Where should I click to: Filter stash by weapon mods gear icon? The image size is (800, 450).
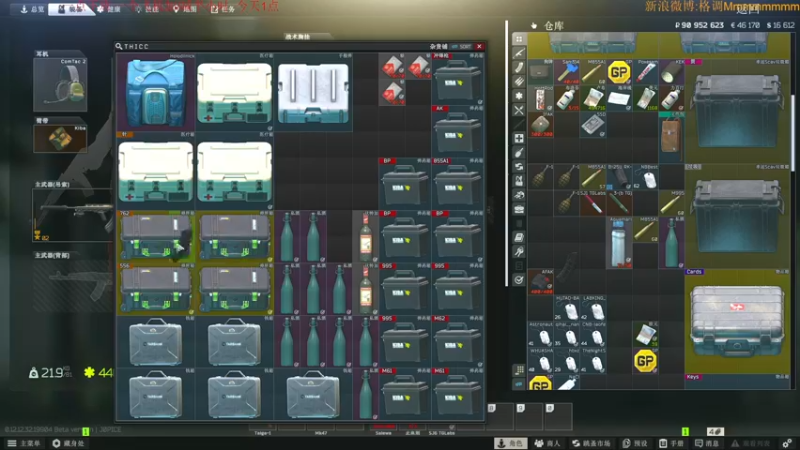point(519,96)
